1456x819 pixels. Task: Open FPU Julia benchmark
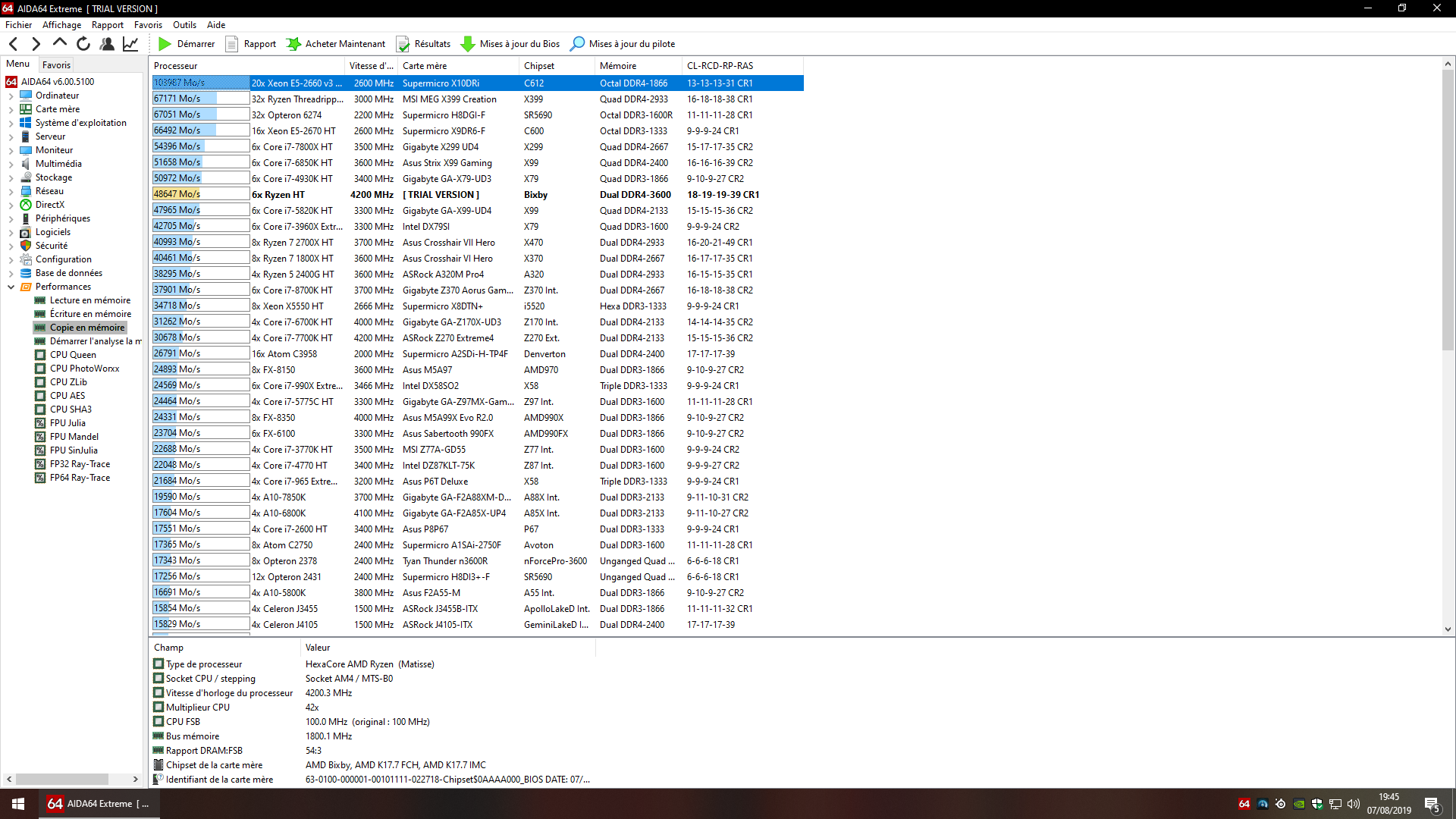[x=67, y=423]
